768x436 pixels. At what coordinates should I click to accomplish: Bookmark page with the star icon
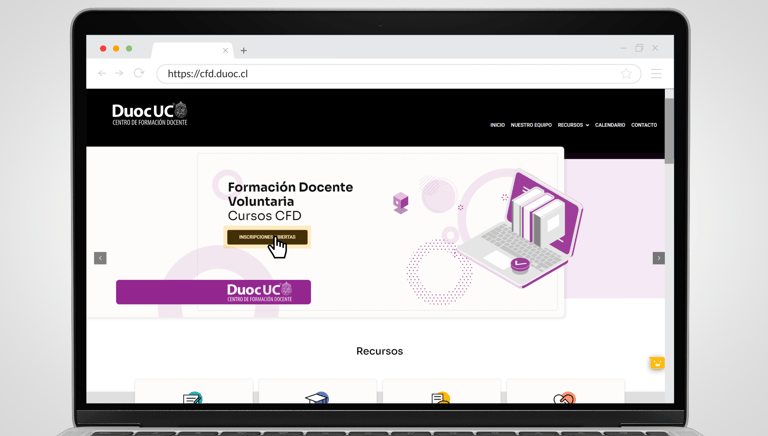[626, 73]
